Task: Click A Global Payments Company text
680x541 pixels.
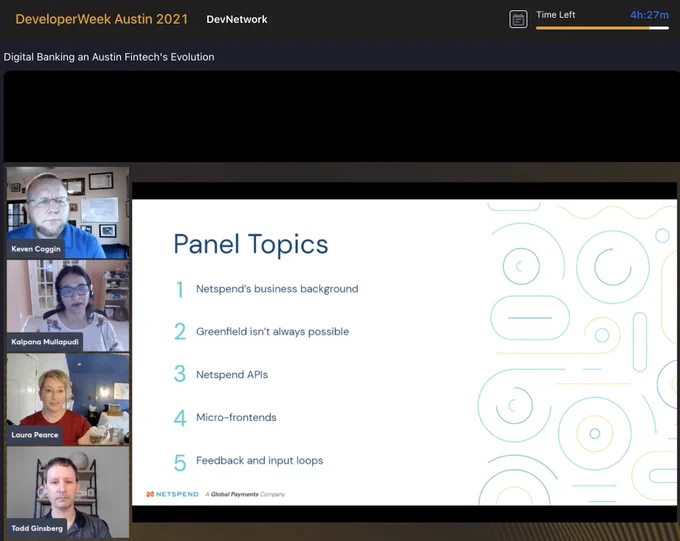Action: tap(245, 494)
